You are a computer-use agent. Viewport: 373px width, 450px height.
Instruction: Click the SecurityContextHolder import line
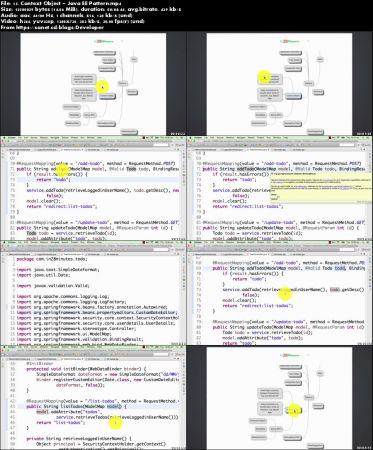98,318
